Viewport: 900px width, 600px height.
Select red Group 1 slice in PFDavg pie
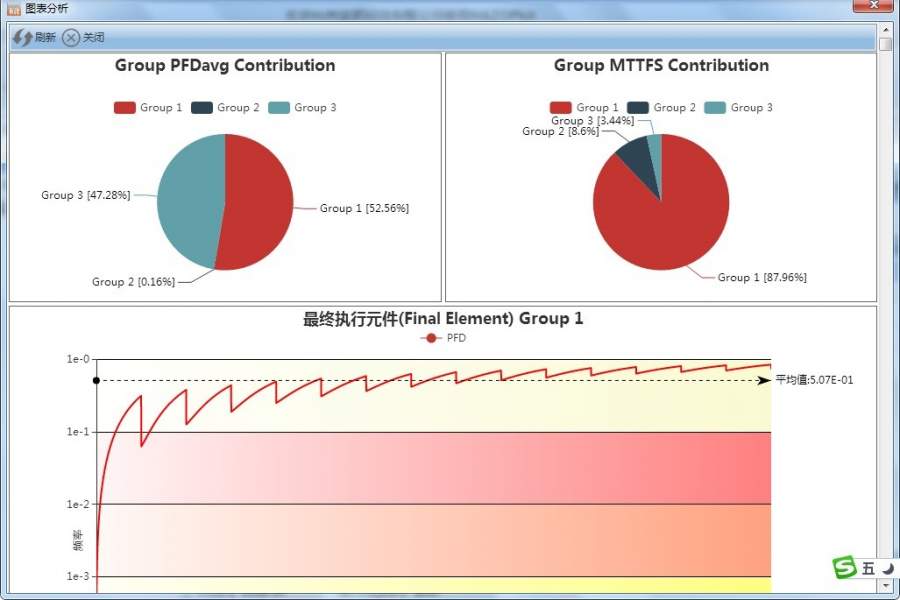(258, 202)
